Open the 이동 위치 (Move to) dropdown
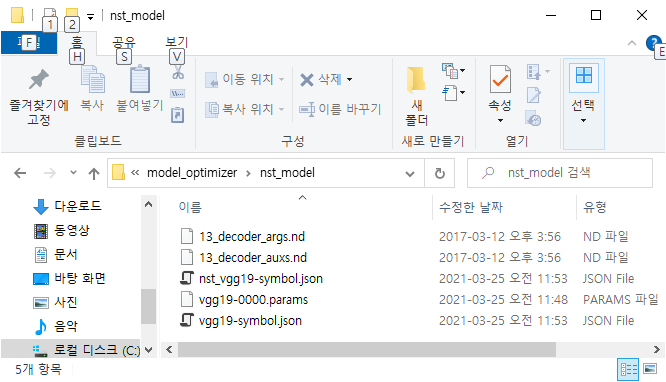Image resolution: width=666 pixels, height=382 pixels. tap(244, 79)
